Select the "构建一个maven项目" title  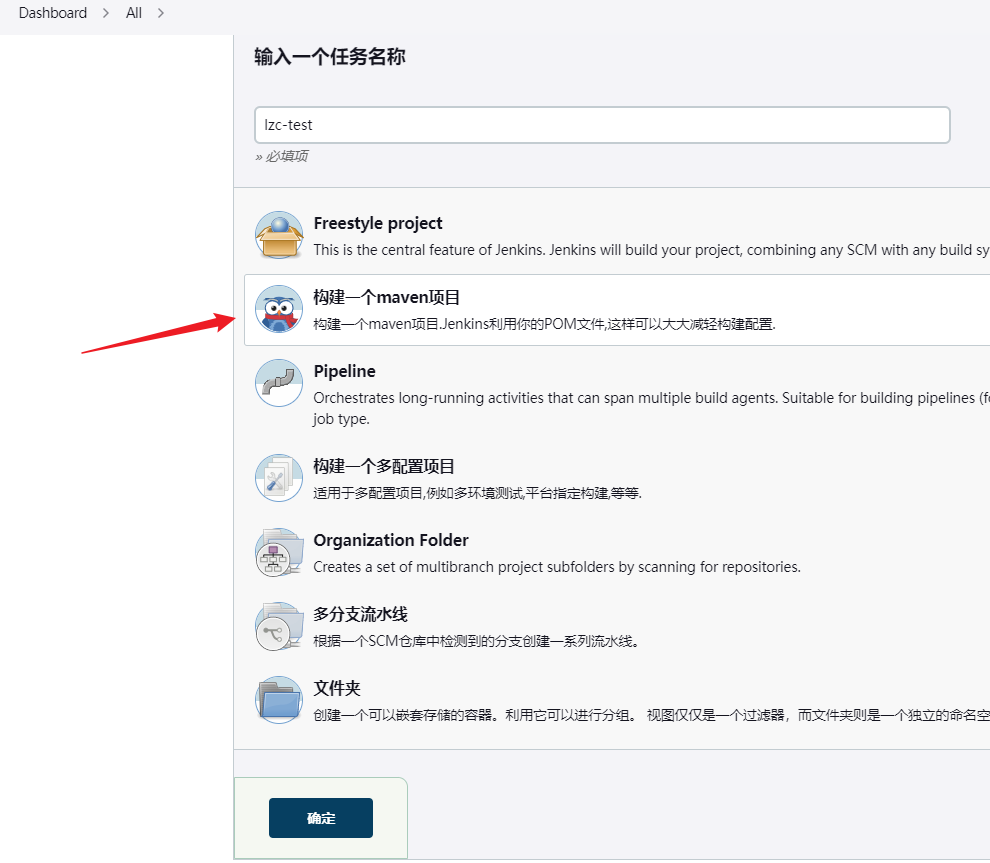(386, 297)
